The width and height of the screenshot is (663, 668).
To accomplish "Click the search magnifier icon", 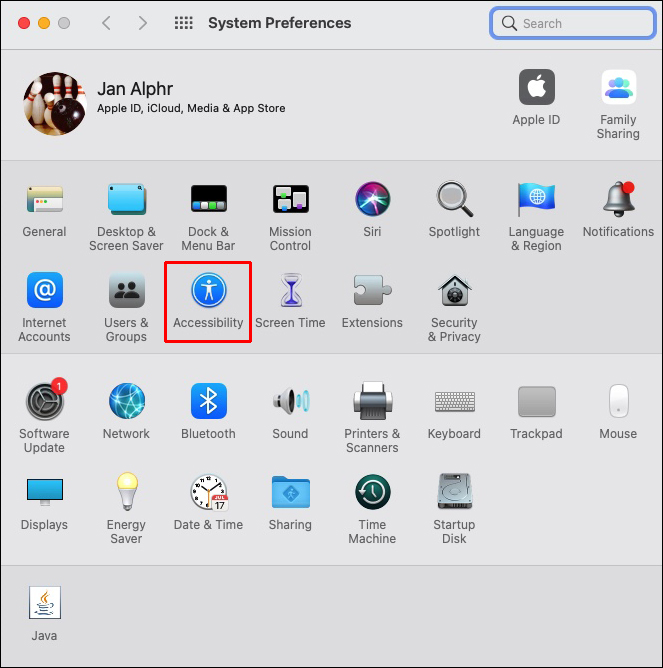I will pos(509,23).
